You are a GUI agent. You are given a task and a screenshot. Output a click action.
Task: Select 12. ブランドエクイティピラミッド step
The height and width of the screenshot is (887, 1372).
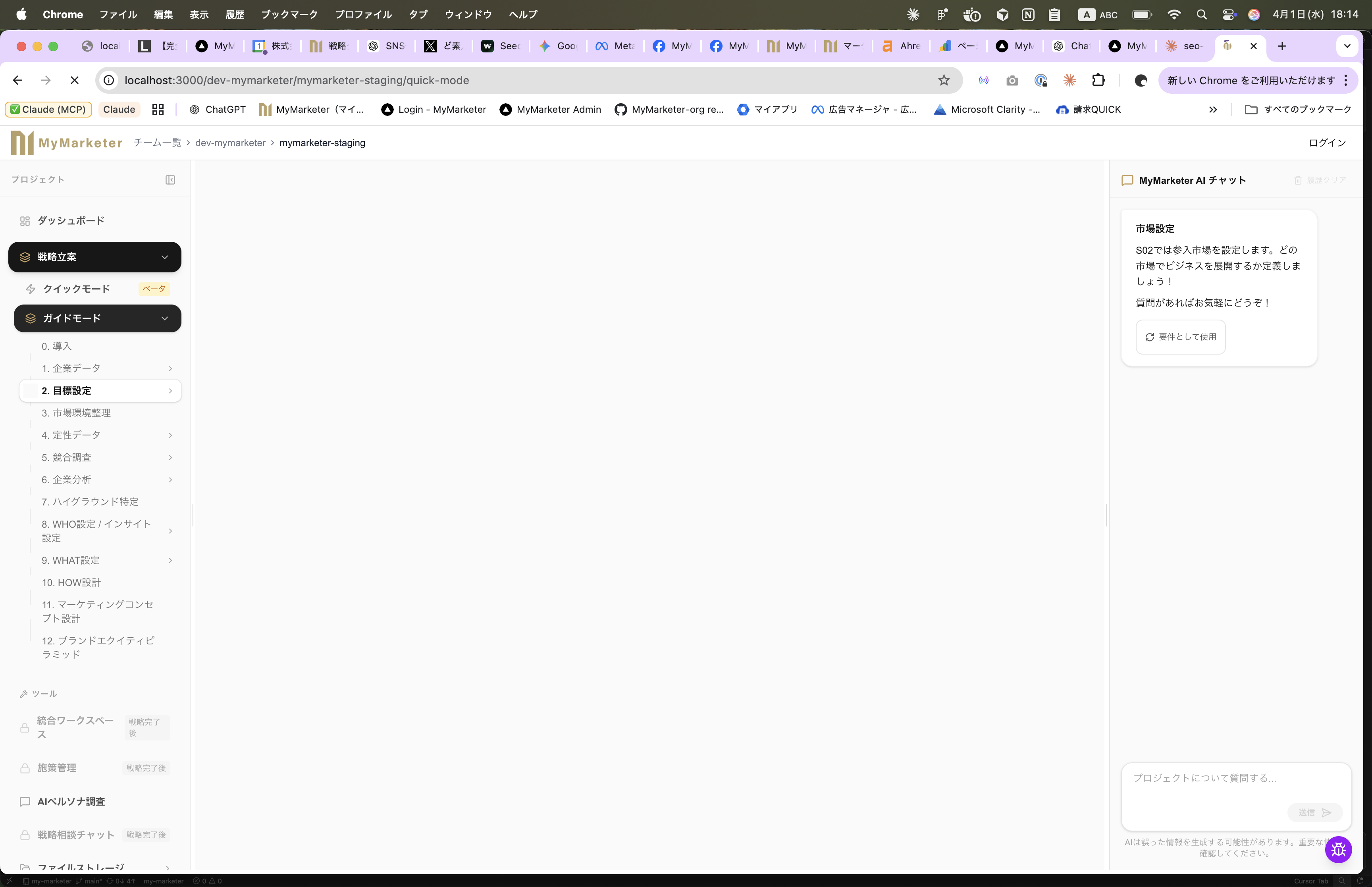pyautogui.click(x=98, y=648)
